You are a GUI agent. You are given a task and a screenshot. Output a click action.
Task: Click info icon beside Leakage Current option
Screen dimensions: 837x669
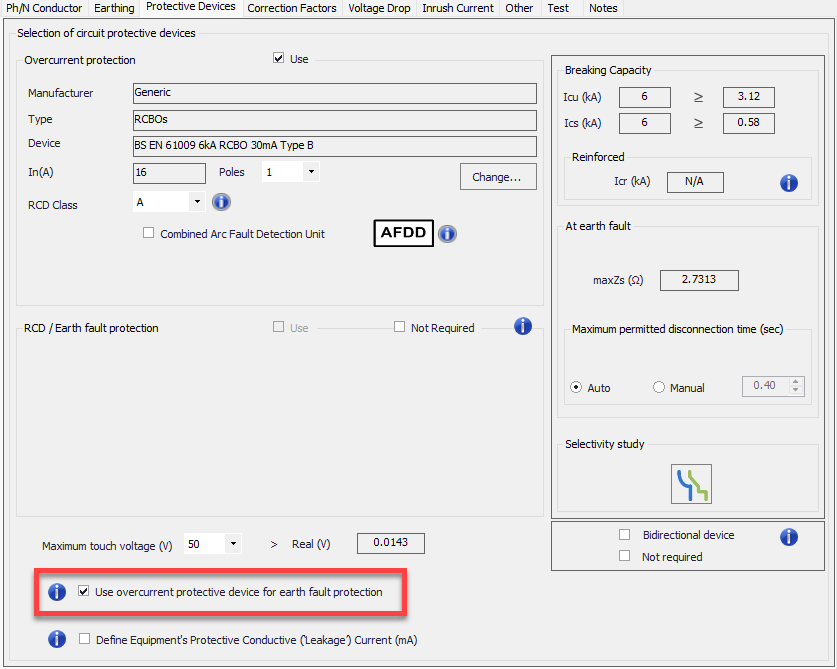pyautogui.click(x=57, y=639)
